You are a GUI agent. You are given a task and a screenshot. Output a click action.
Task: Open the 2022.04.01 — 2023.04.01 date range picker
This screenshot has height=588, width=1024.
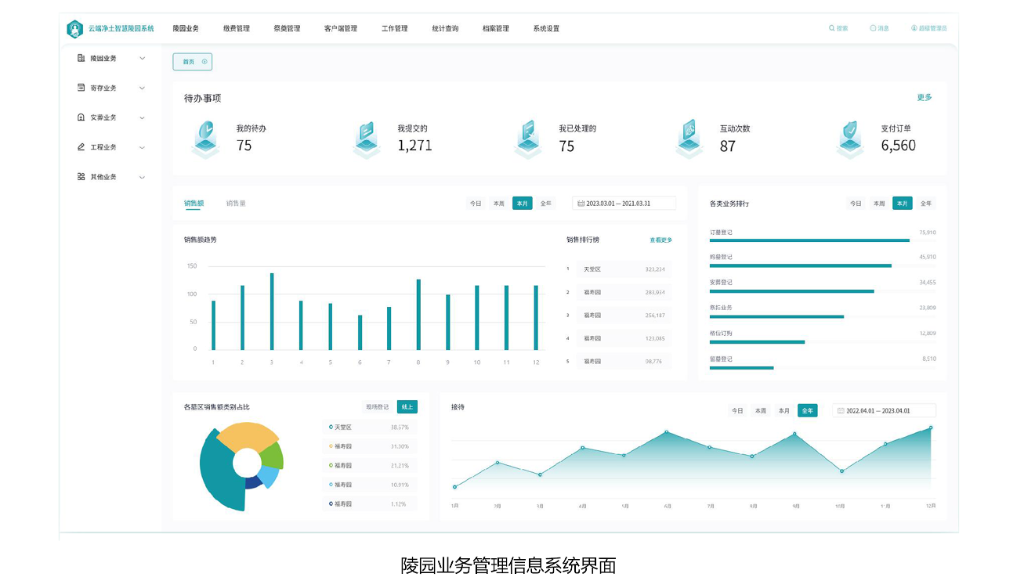(x=884, y=411)
